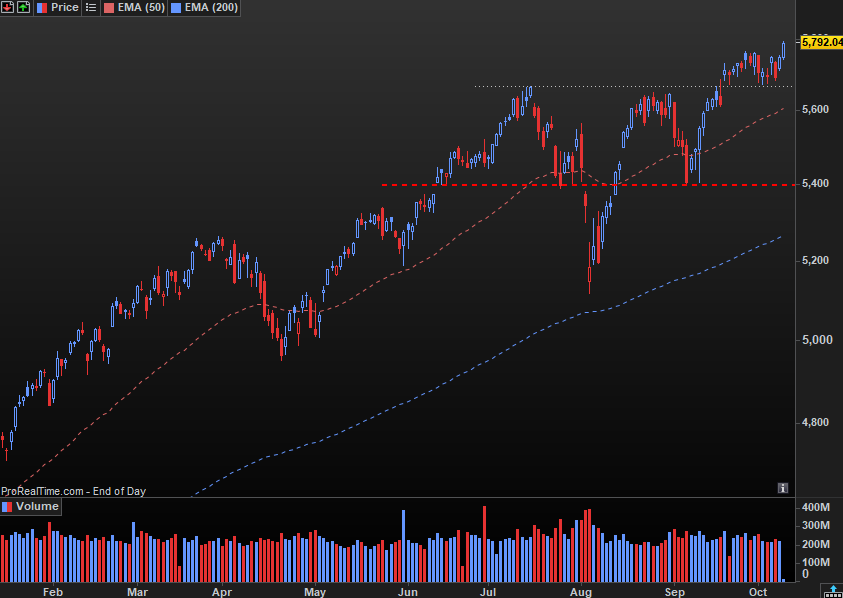
Task: Open the Volume panel label
Action: tap(37, 507)
